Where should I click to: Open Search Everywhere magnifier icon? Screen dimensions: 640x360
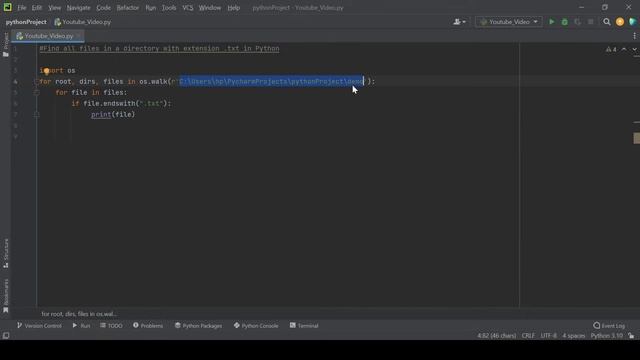pos(607,22)
